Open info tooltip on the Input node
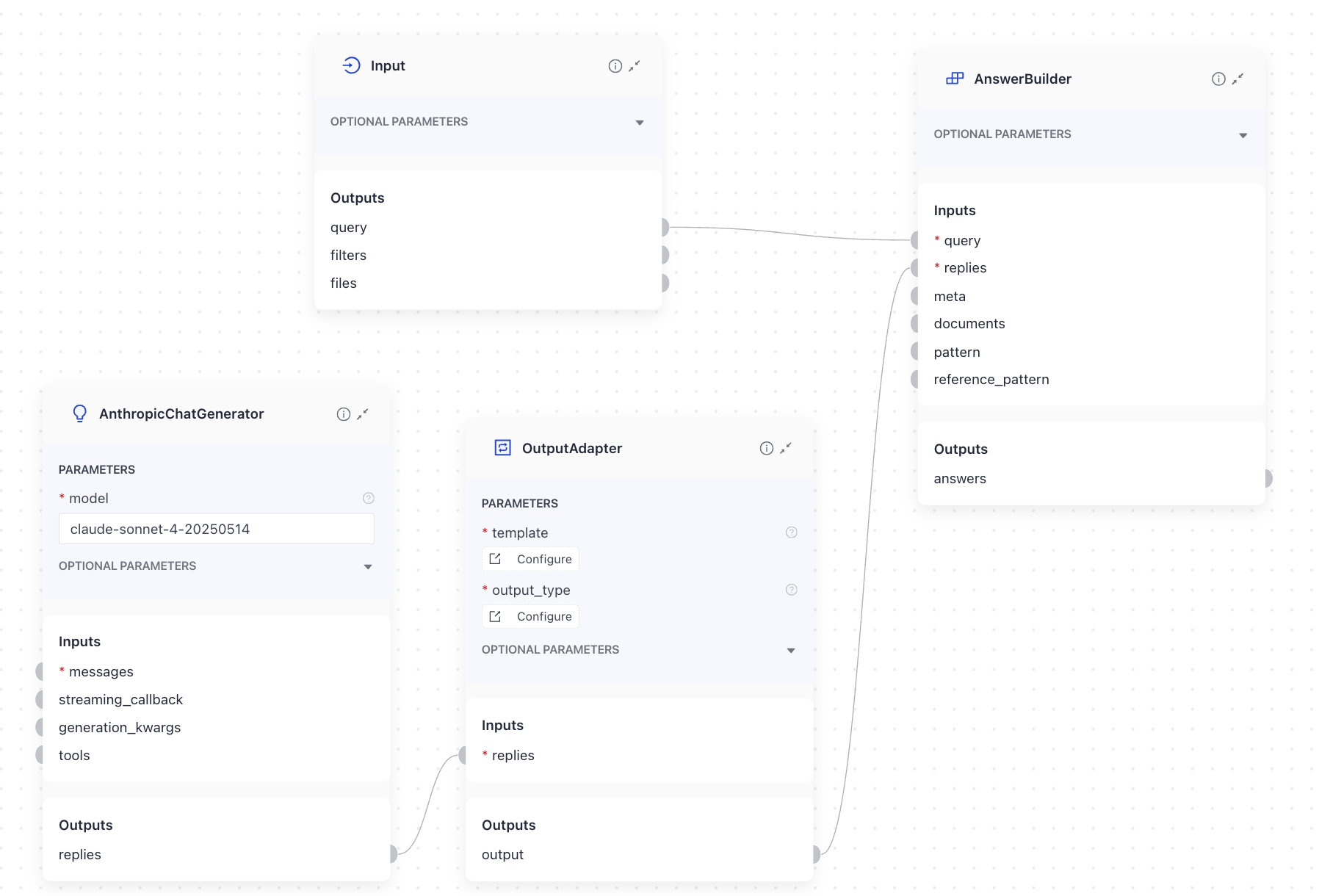 [x=615, y=65]
